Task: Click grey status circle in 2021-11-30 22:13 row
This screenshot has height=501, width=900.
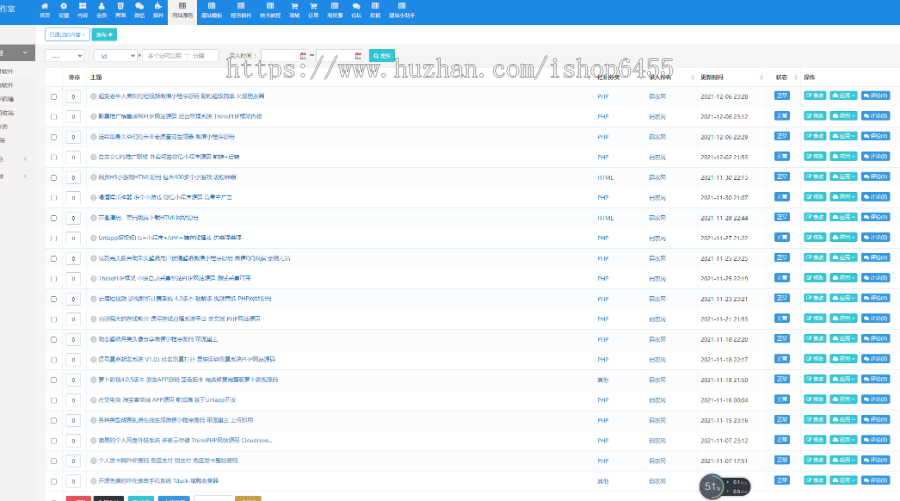Action: click(94, 177)
